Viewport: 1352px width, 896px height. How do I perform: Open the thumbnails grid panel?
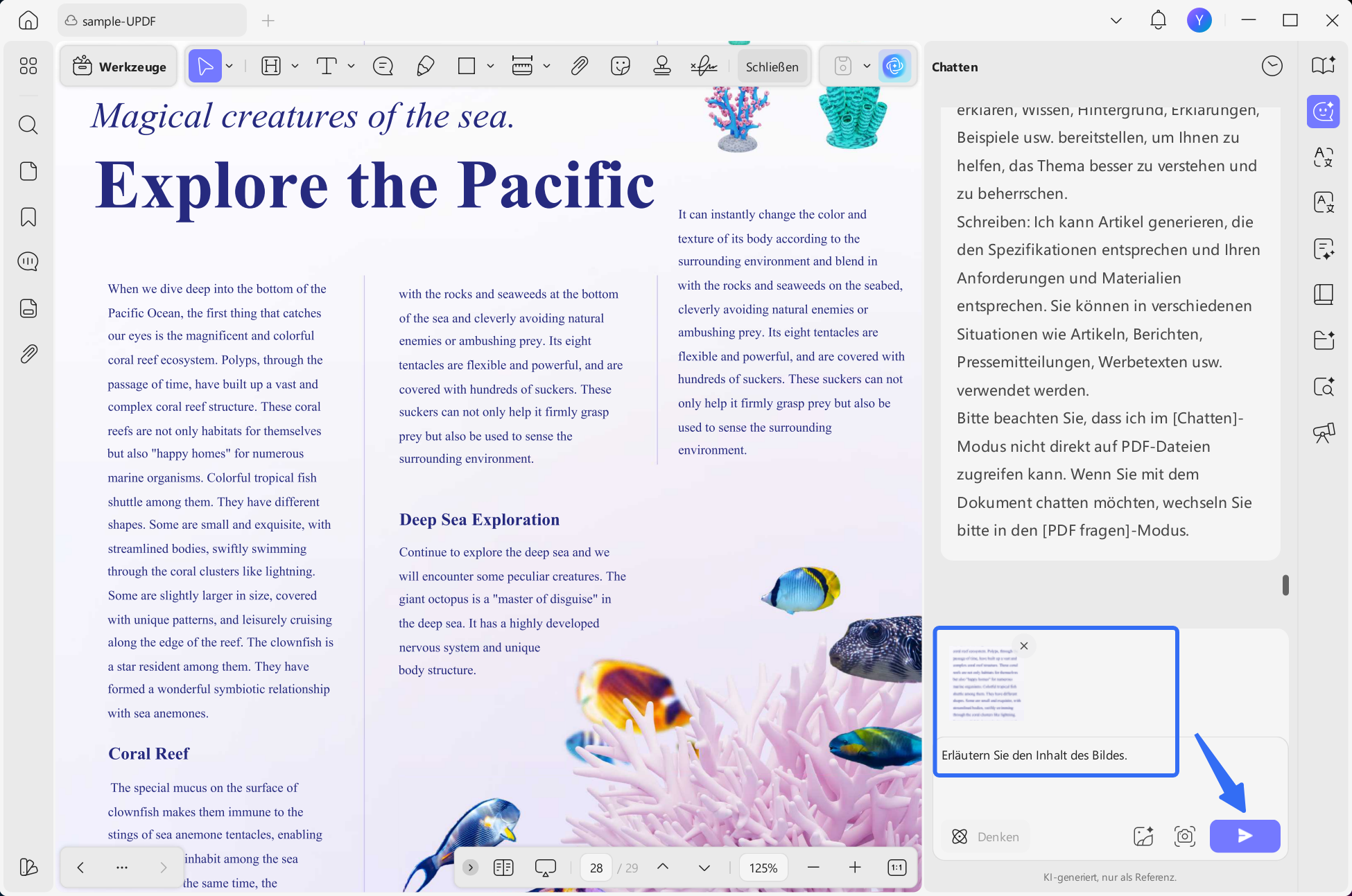pos(28,66)
